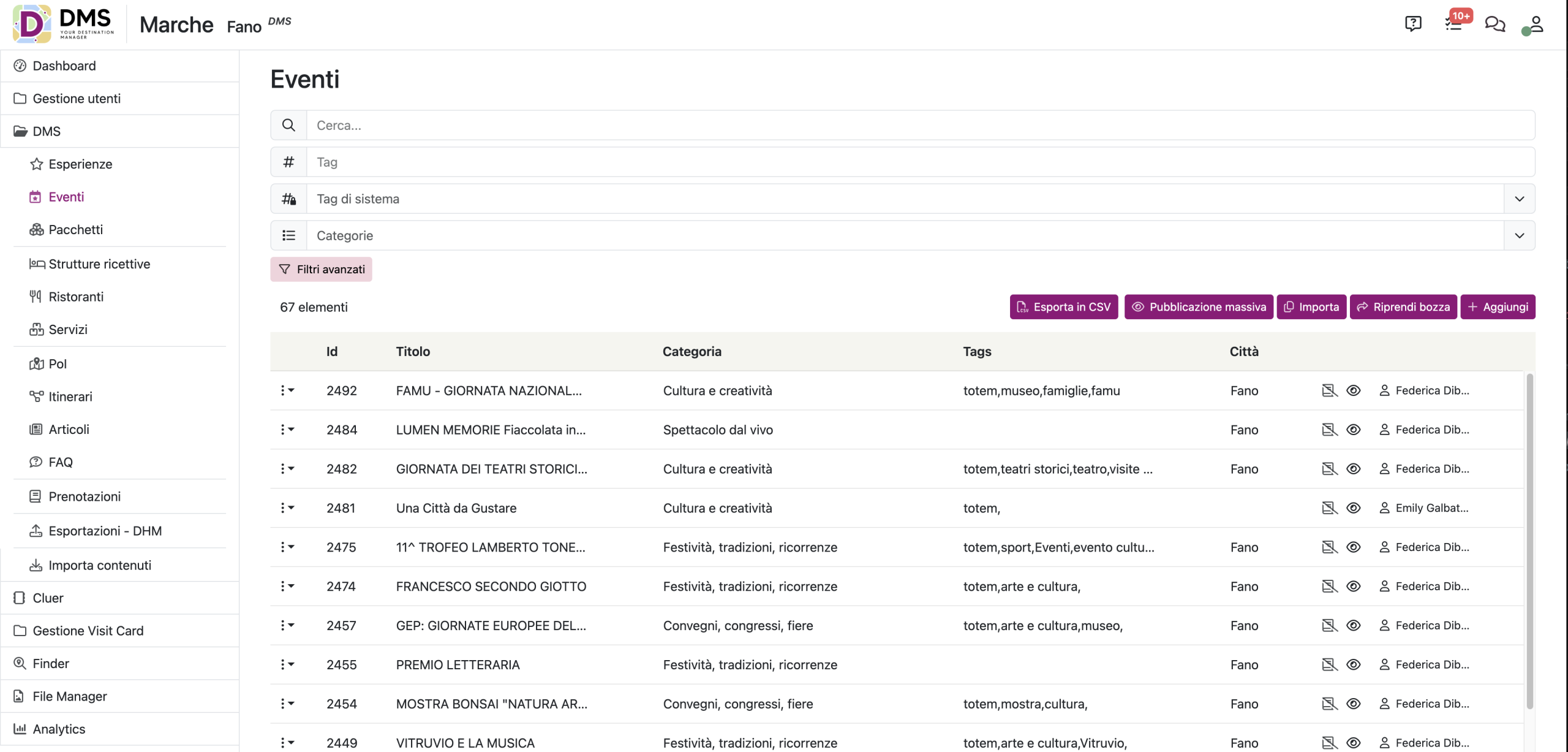
Task: Toggle visibility eye for event 2482
Action: click(1354, 469)
